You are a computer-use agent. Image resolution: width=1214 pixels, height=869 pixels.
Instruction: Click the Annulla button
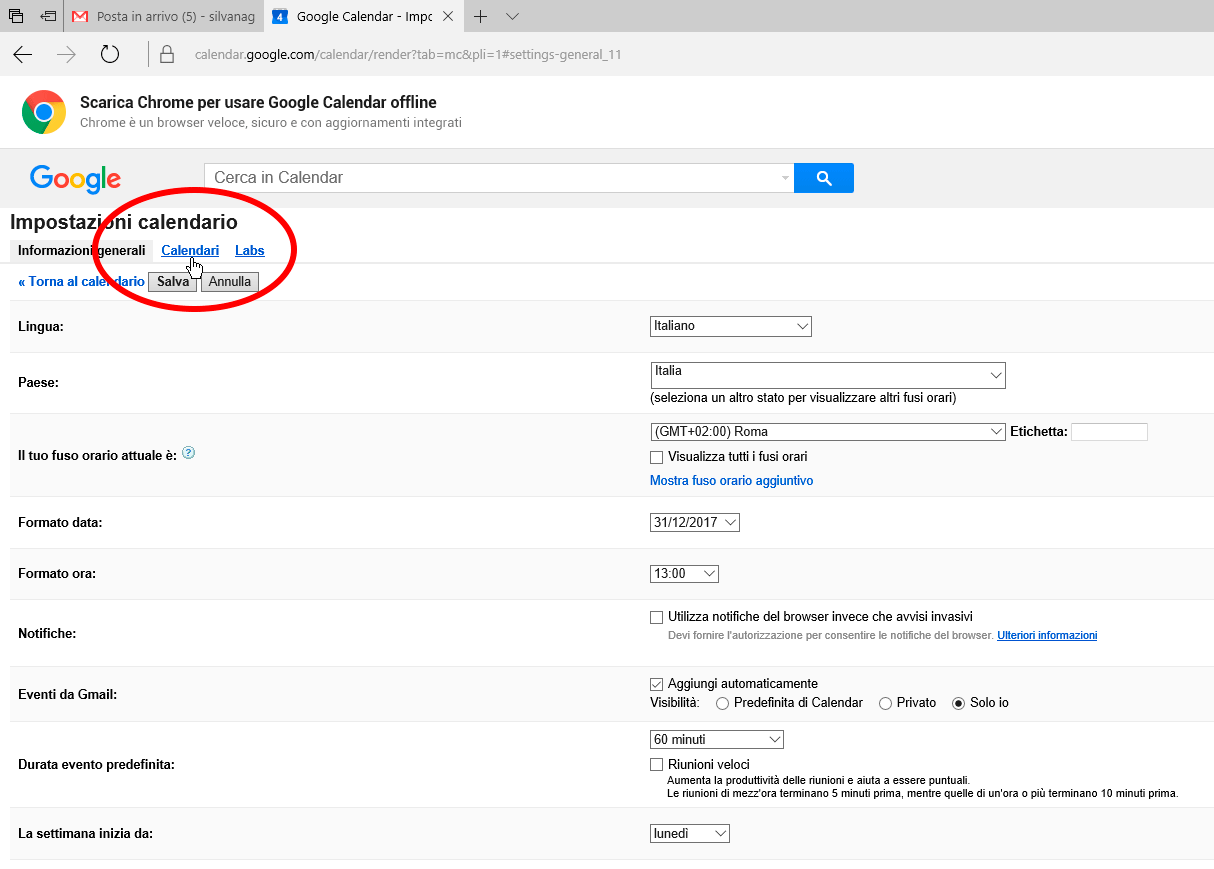(230, 282)
